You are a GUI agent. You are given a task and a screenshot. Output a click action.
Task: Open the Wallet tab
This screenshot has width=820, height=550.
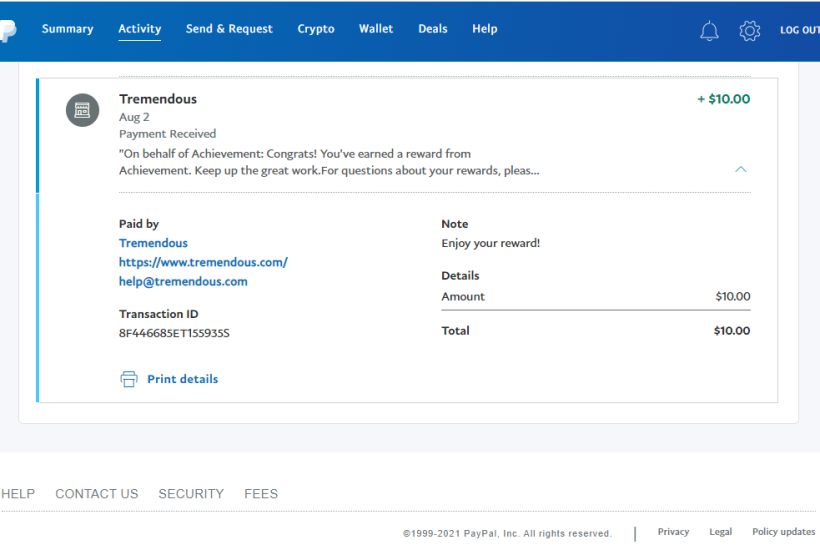pos(376,29)
